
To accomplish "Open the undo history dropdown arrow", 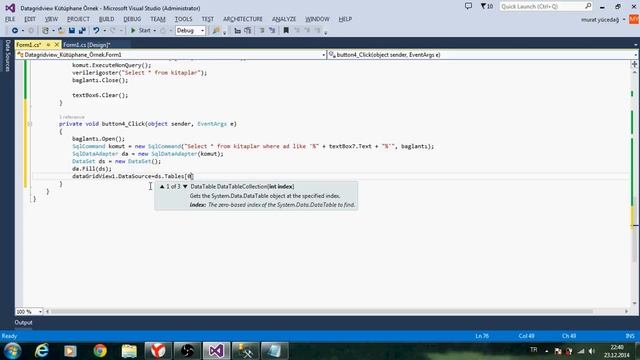I will click(104, 31).
